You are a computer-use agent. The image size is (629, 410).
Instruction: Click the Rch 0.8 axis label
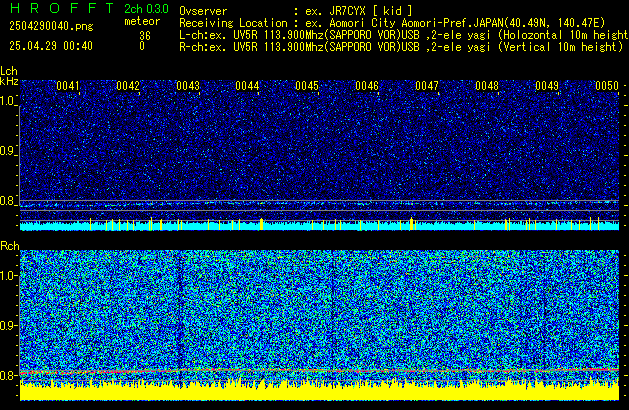7,375
